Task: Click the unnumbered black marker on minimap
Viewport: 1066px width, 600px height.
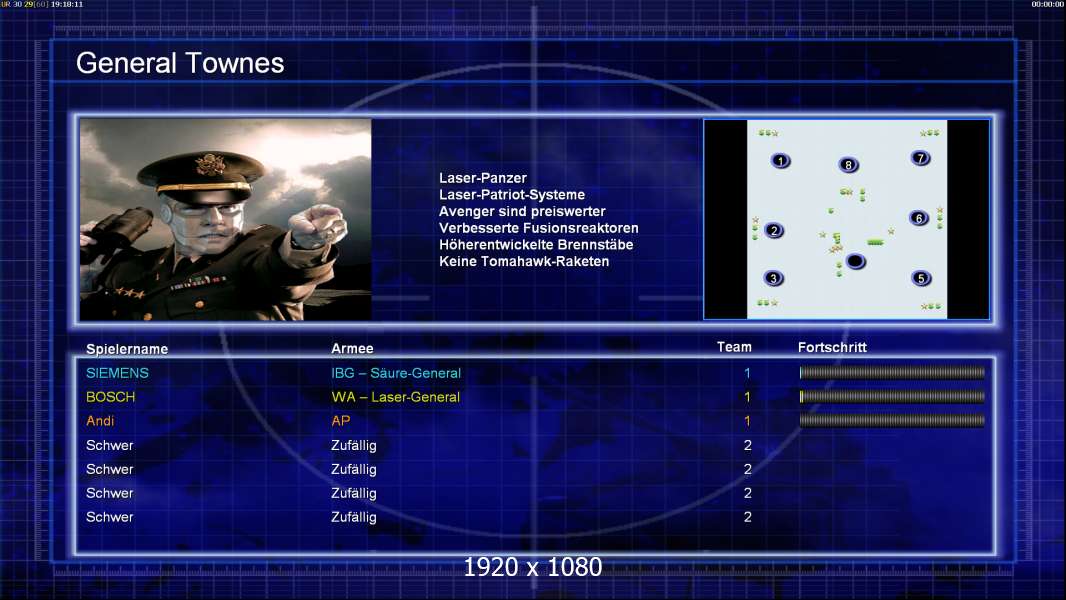Action: pyautogui.click(x=855, y=261)
